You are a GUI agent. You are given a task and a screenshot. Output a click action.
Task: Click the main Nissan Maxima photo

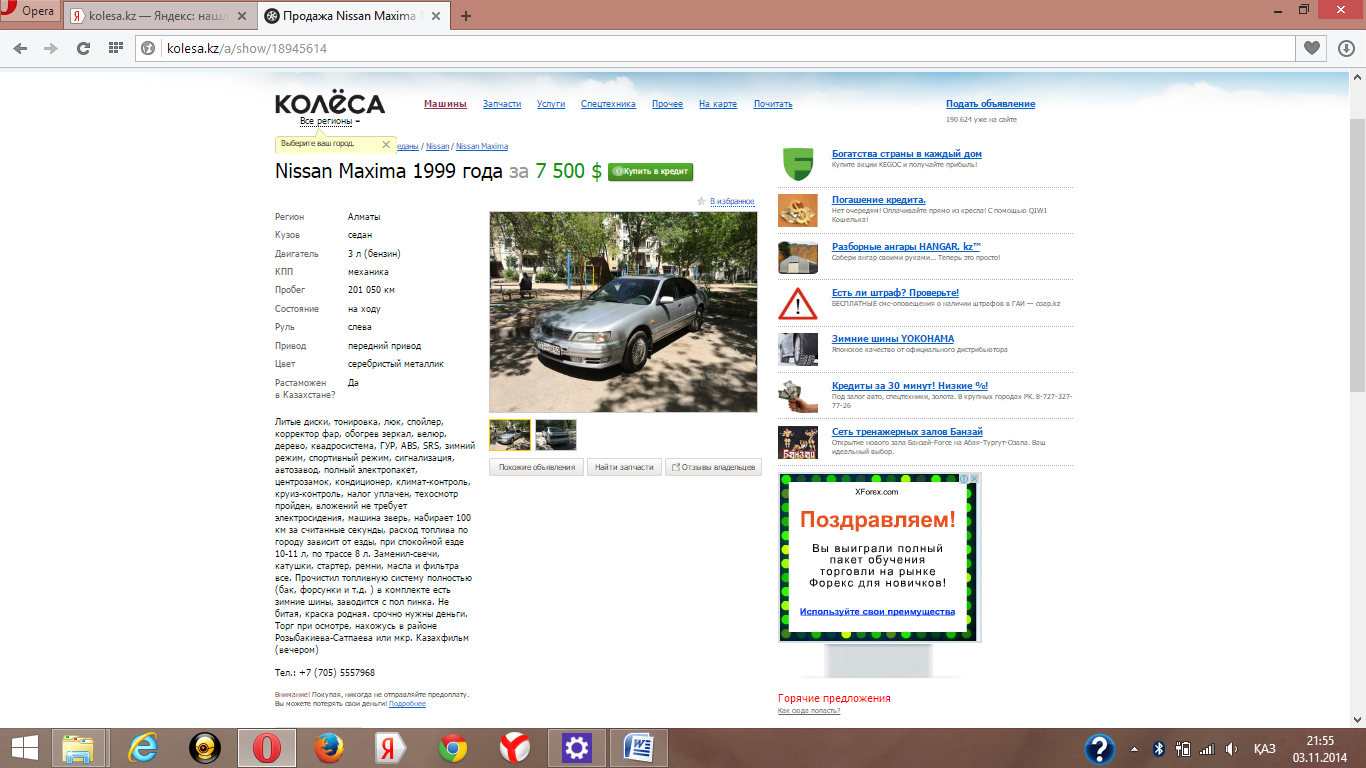tap(623, 311)
